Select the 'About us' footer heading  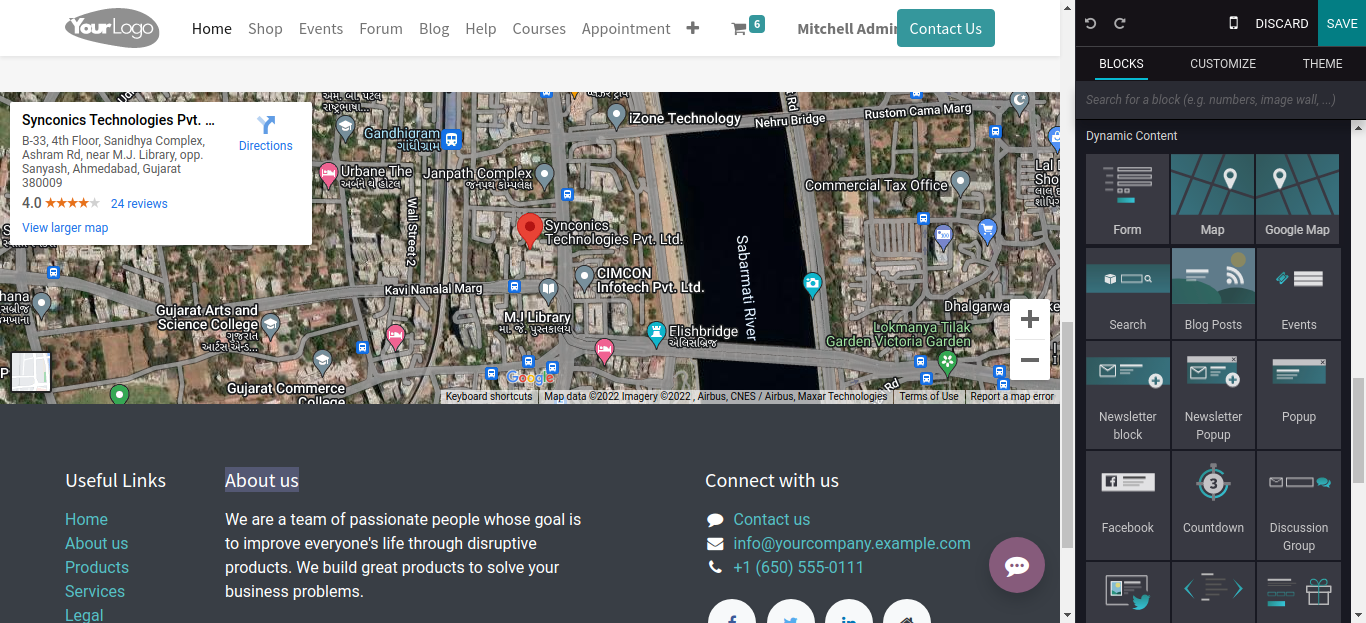tap(262, 481)
